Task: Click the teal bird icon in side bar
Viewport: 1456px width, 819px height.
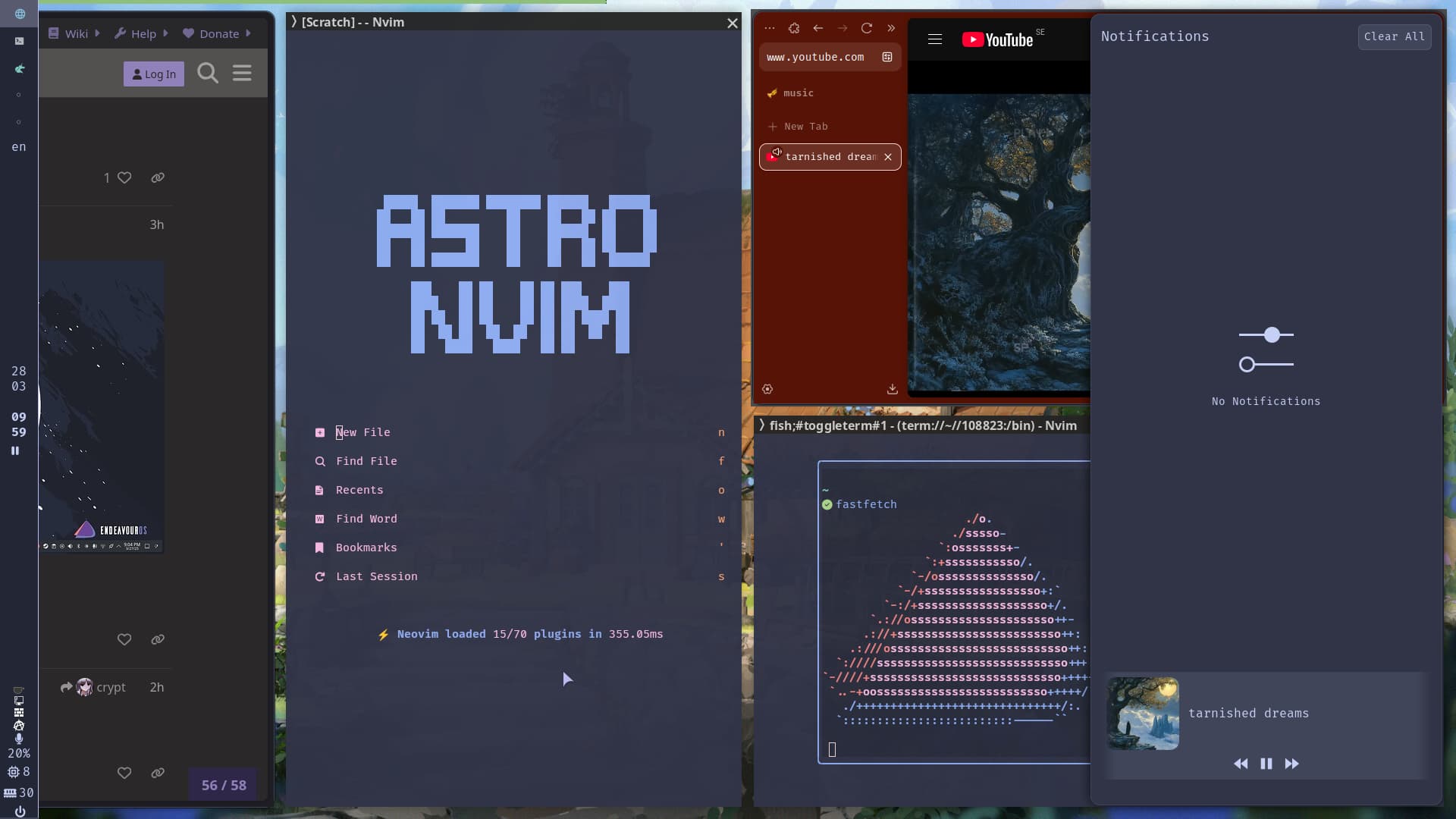Action: [19, 68]
